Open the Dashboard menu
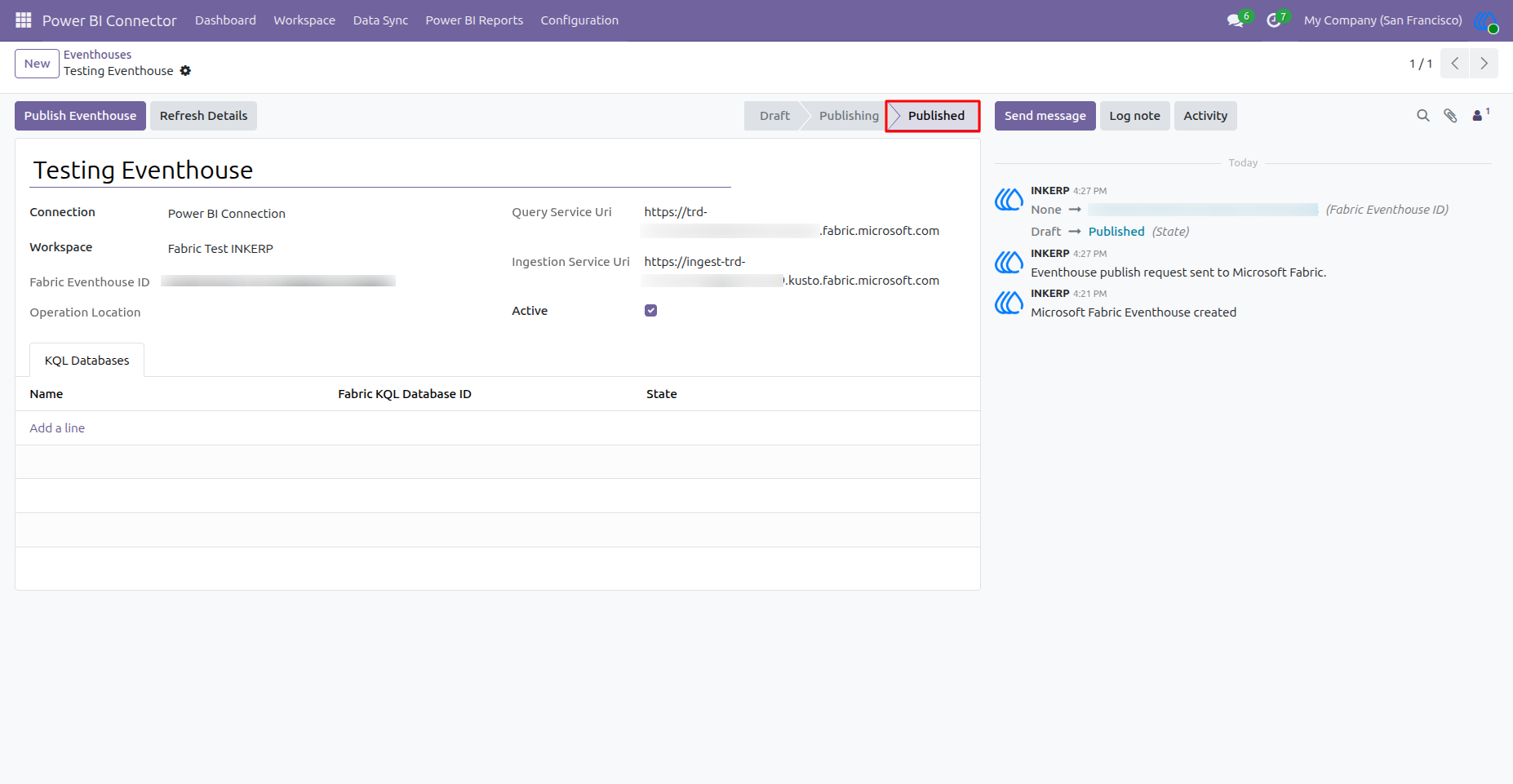Image resolution: width=1513 pixels, height=784 pixels. (x=225, y=20)
